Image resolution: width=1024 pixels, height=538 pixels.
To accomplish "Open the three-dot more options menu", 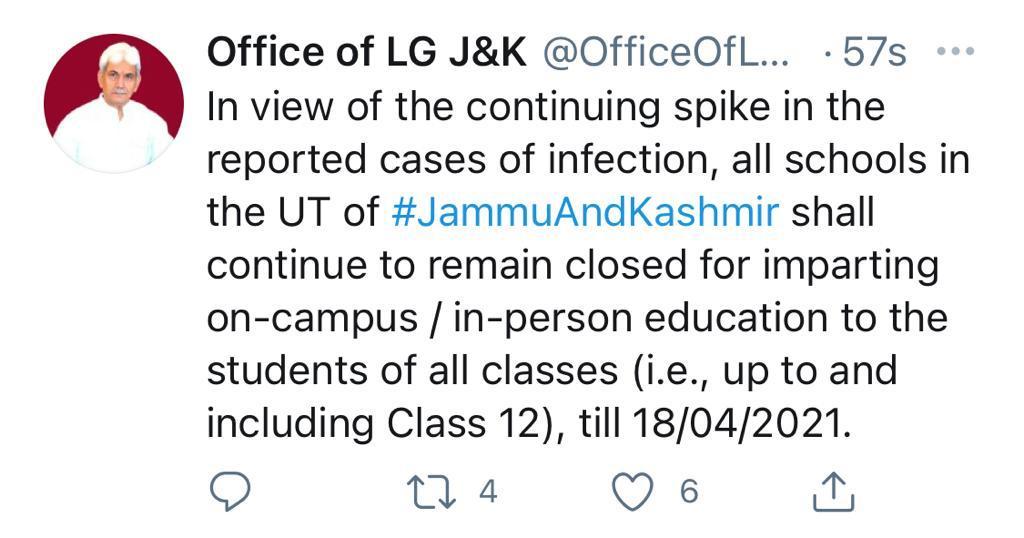I will [x=955, y=50].
